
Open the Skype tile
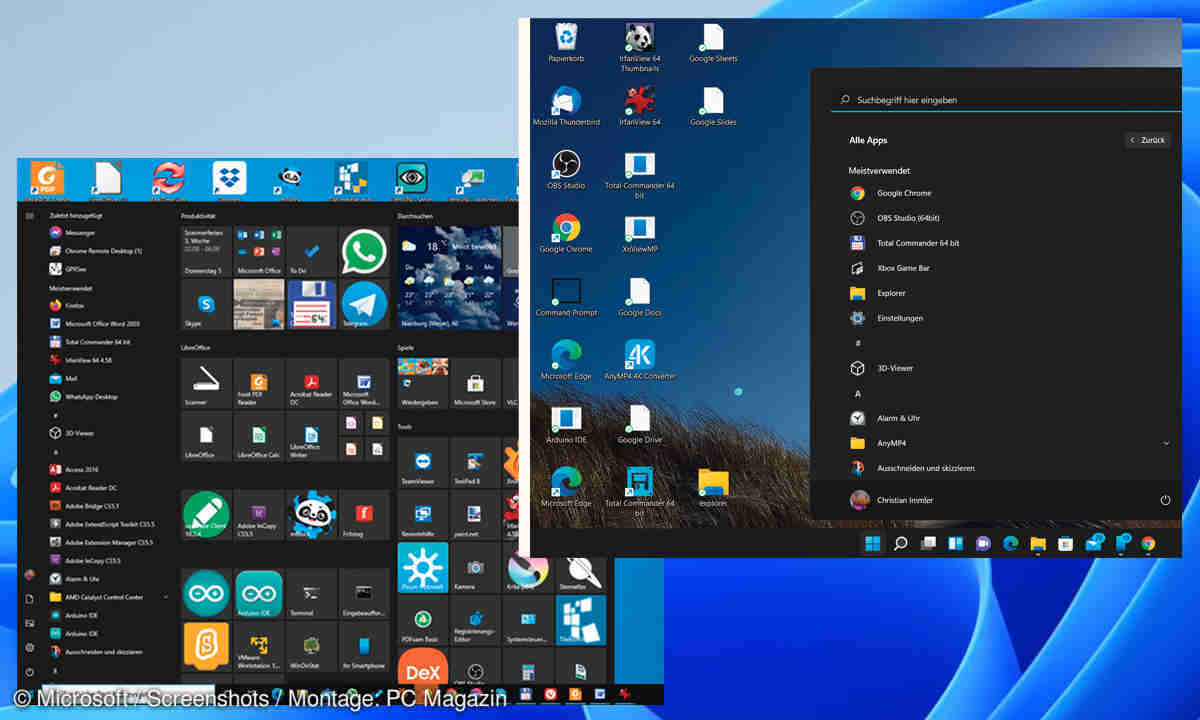click(x=206, y=304)
